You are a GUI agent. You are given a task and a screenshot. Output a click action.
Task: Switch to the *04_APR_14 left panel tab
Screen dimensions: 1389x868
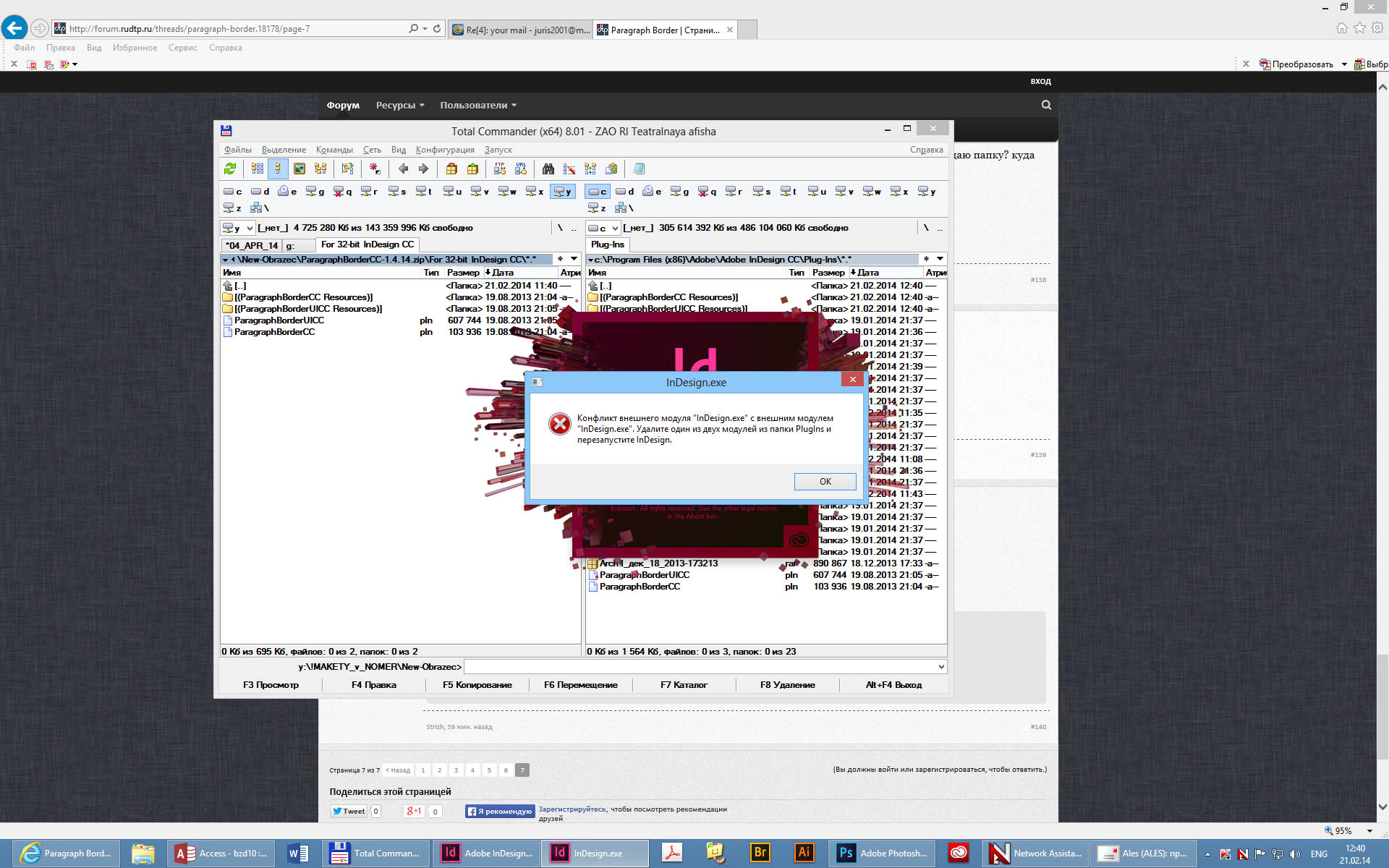251,245
